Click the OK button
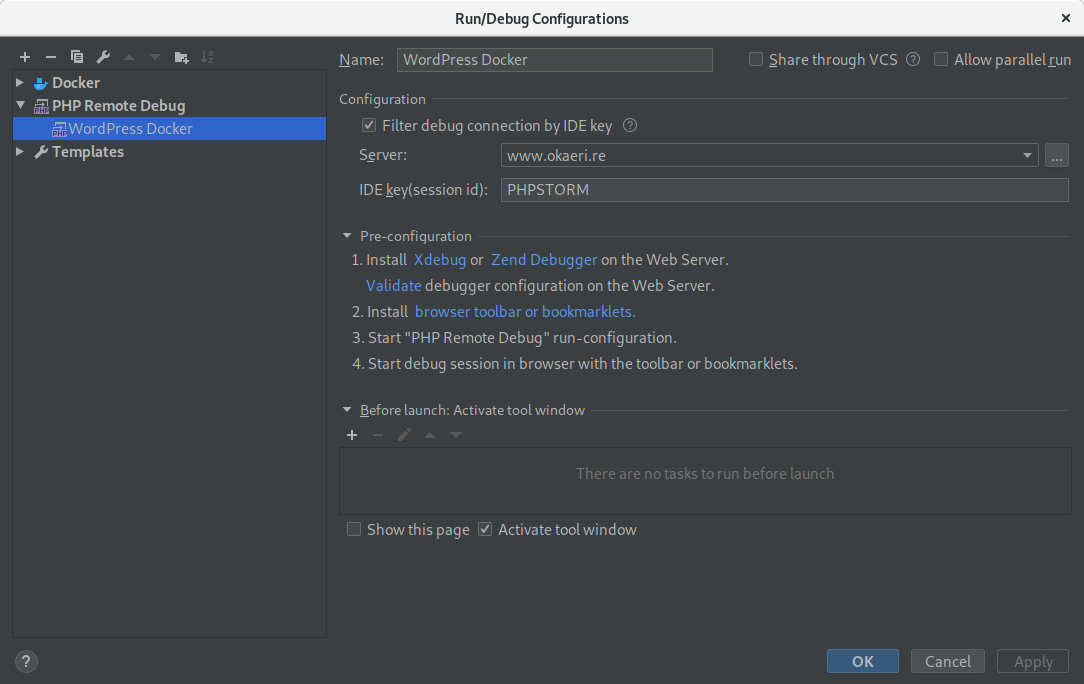 tap(863, 661)
